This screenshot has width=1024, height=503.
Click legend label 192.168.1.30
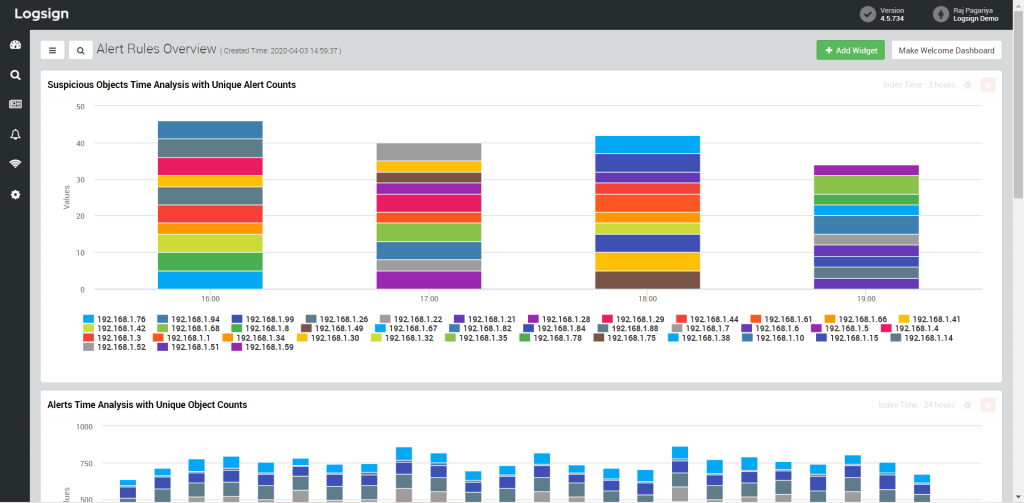(x=335, y=338)
